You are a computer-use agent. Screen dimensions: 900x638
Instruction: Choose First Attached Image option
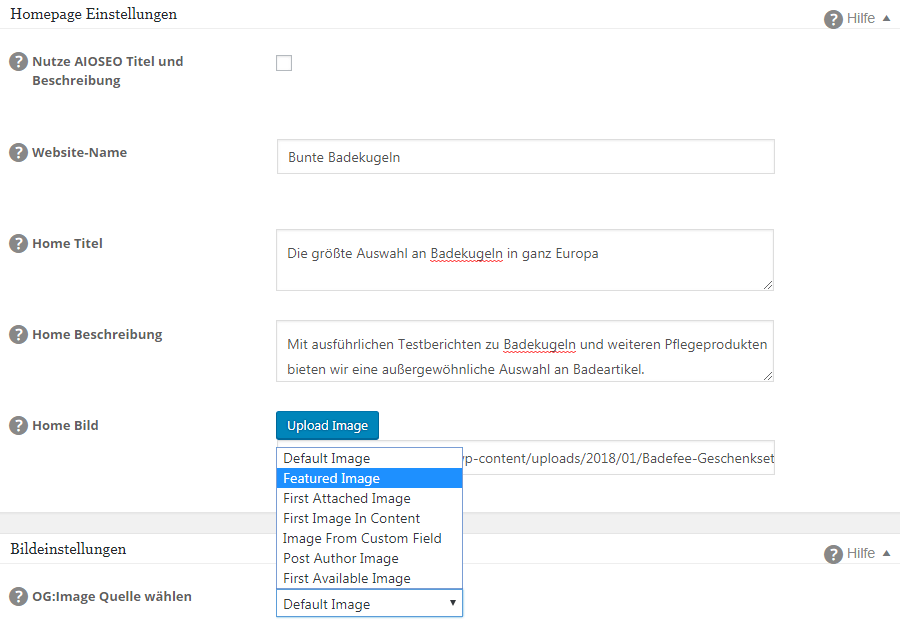click(x=369, y=498)
